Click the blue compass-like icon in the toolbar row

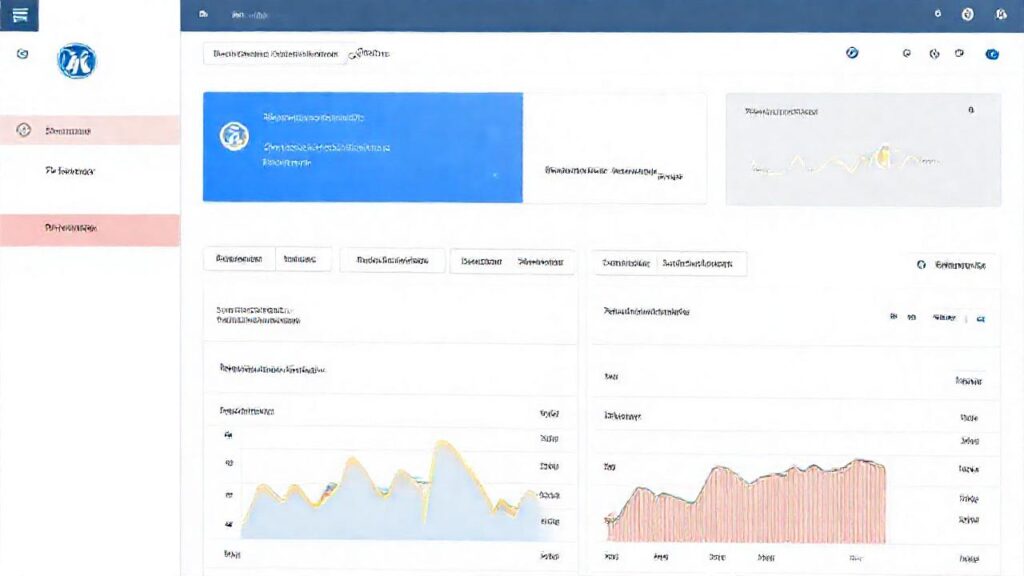tap(852, 53)
